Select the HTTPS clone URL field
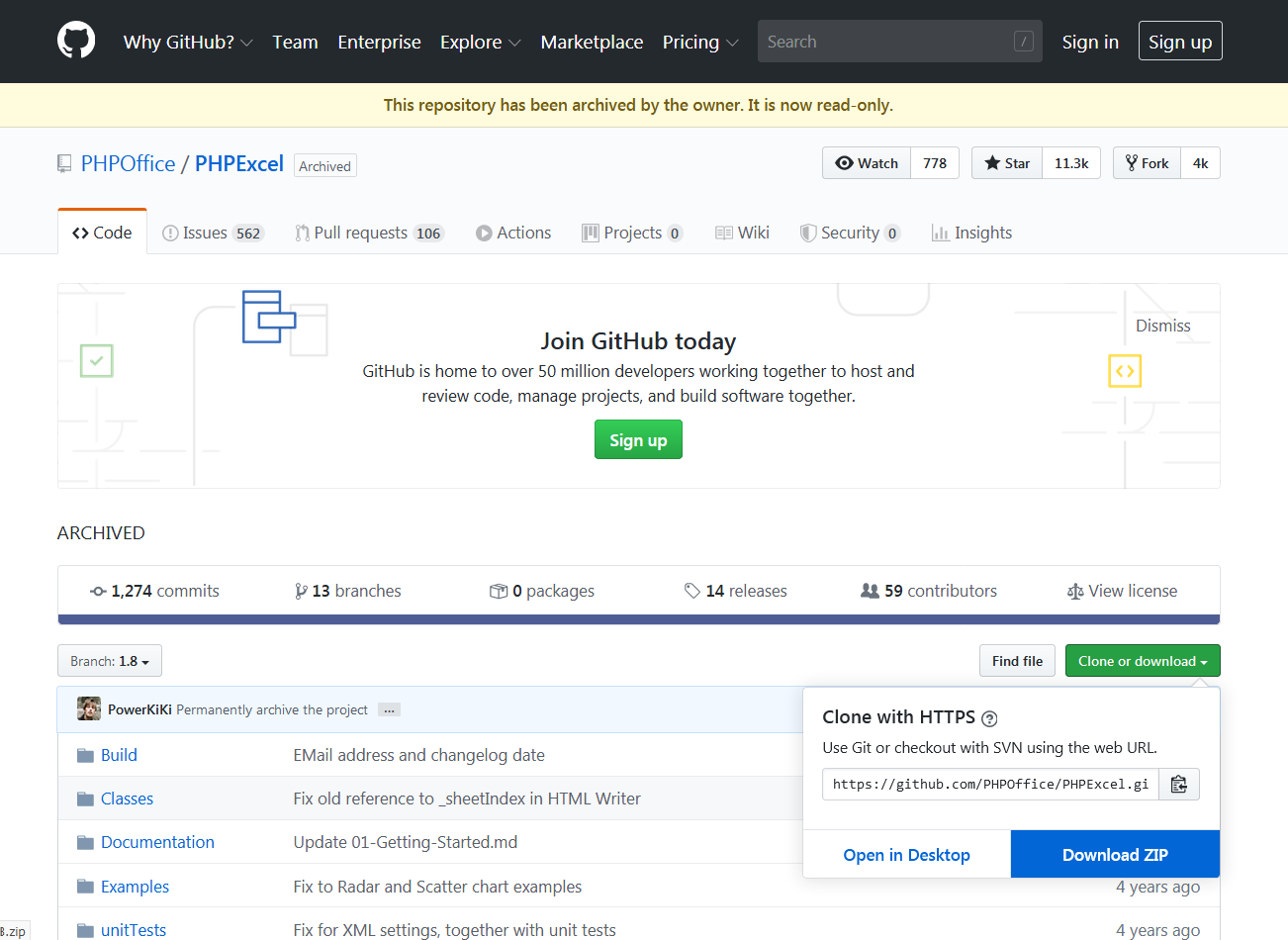1288x940 pixels. tap(990, 784)
